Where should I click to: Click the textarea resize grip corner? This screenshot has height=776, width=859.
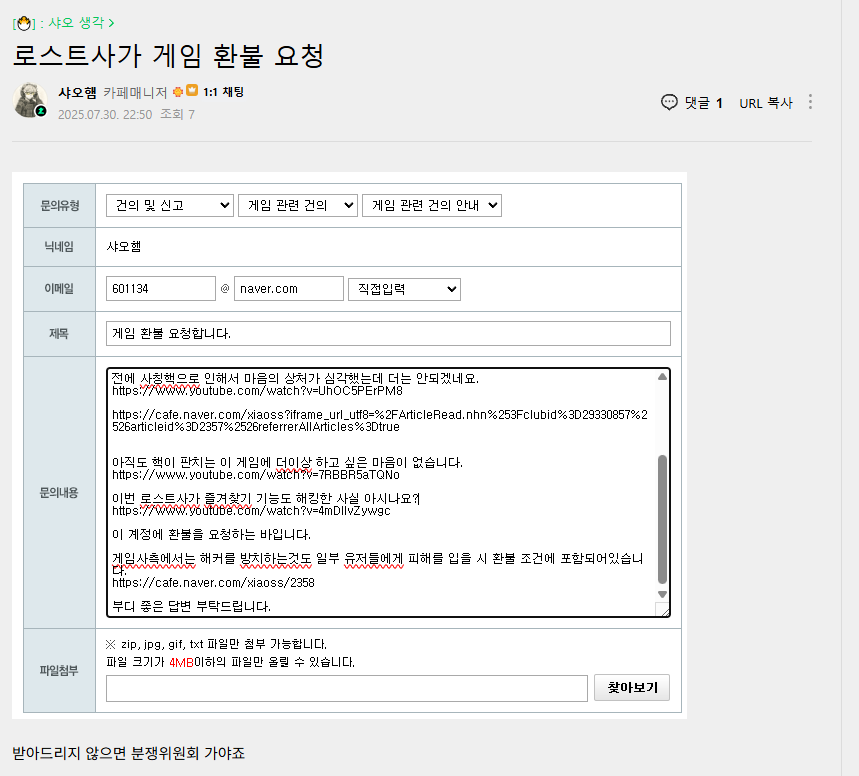662,609
